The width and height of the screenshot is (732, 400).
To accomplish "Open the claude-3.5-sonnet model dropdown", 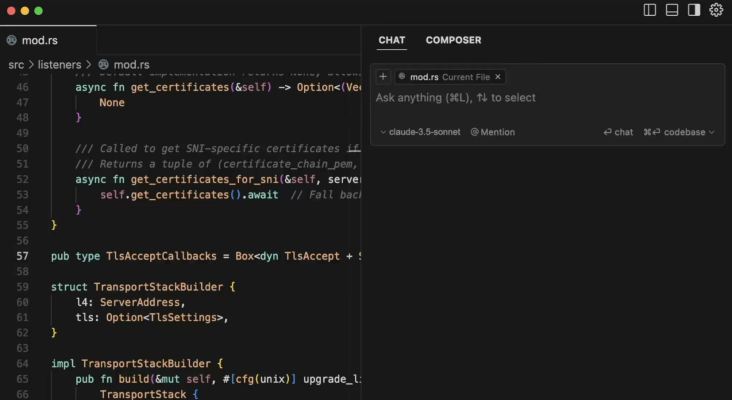I will [420, 132].
